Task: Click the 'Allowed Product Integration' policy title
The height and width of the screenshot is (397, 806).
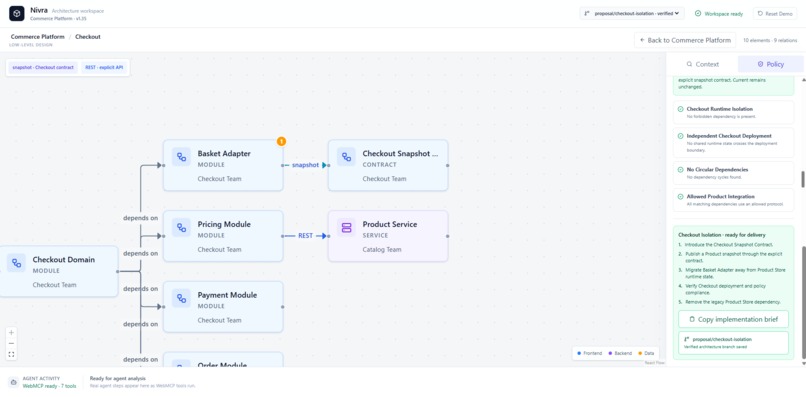Action: (x=721, y=196)
